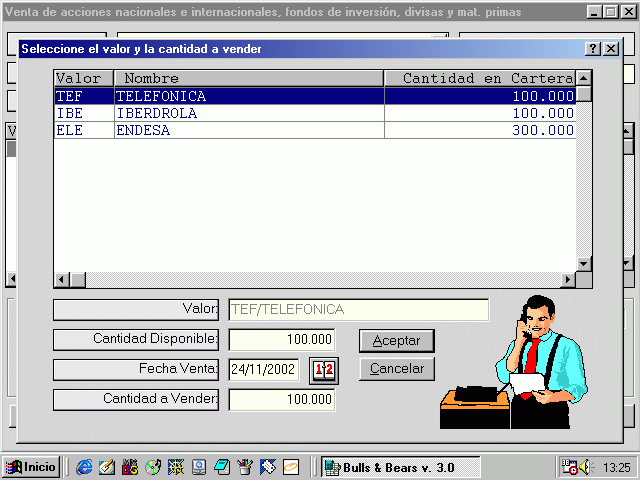Open the blue tag quick launch icon
640x480 pixels.
tap(268, 467)
